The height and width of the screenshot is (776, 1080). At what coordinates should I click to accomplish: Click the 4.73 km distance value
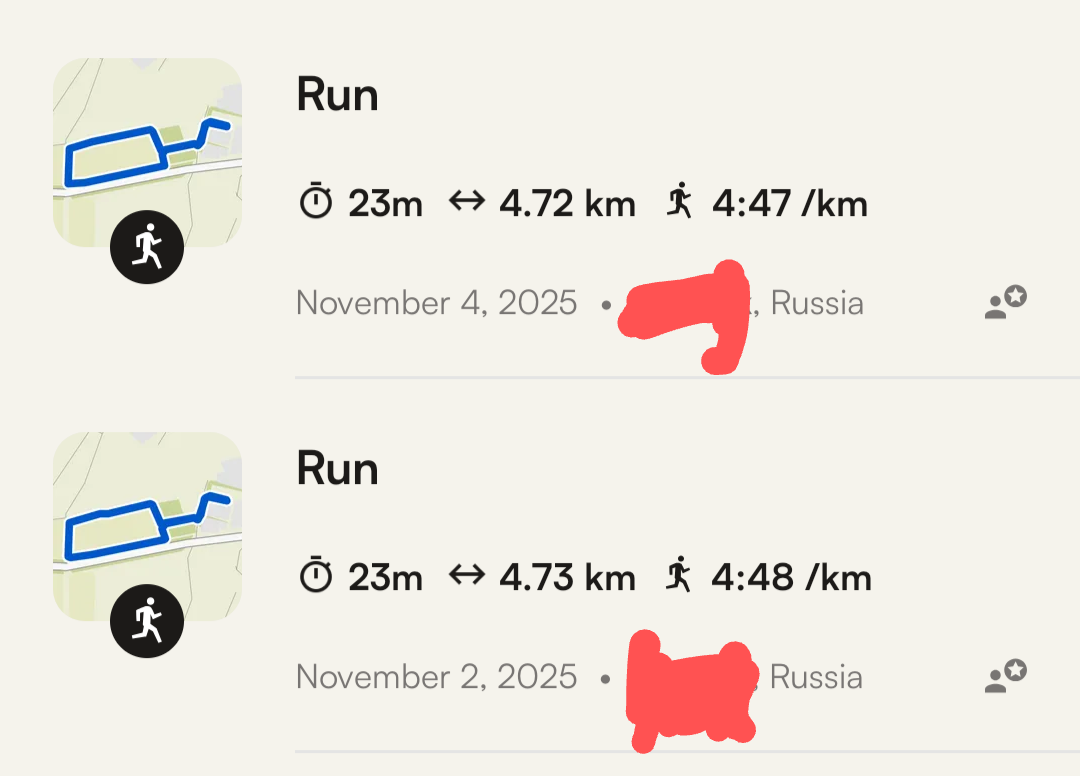(567, 578)
